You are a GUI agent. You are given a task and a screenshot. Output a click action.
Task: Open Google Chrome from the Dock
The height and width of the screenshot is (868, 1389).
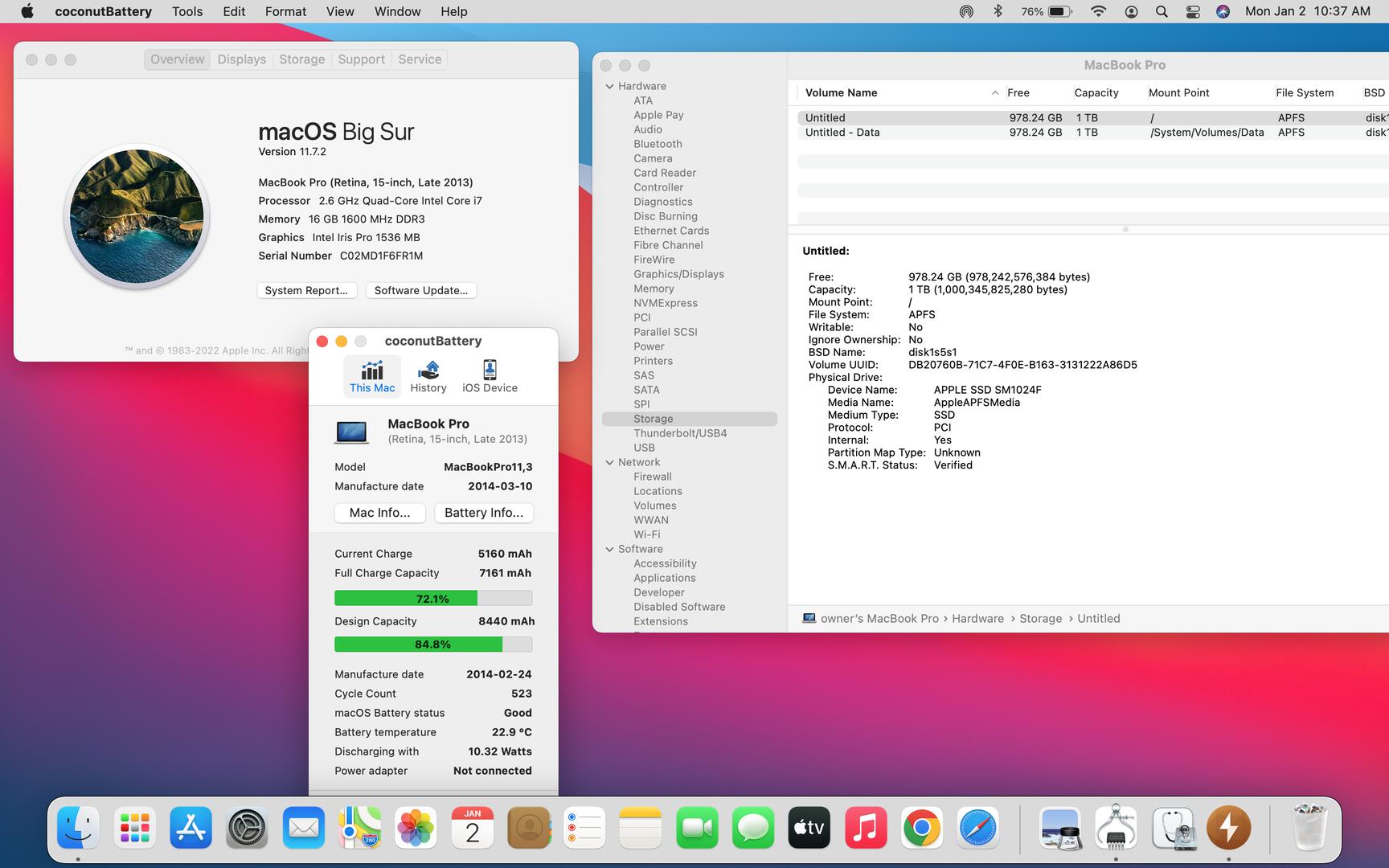click(x=922, y=828)
